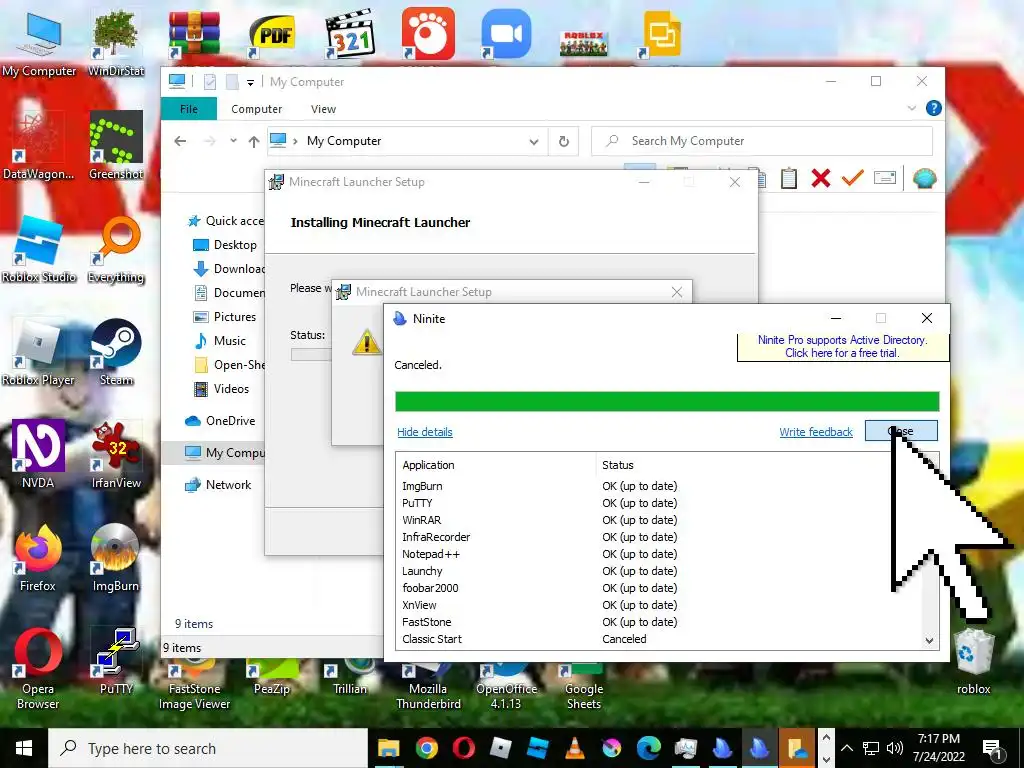This screenshot has height=768, width=1024.
Task: Click in the Search My Computer box
Action: point(761,141)
